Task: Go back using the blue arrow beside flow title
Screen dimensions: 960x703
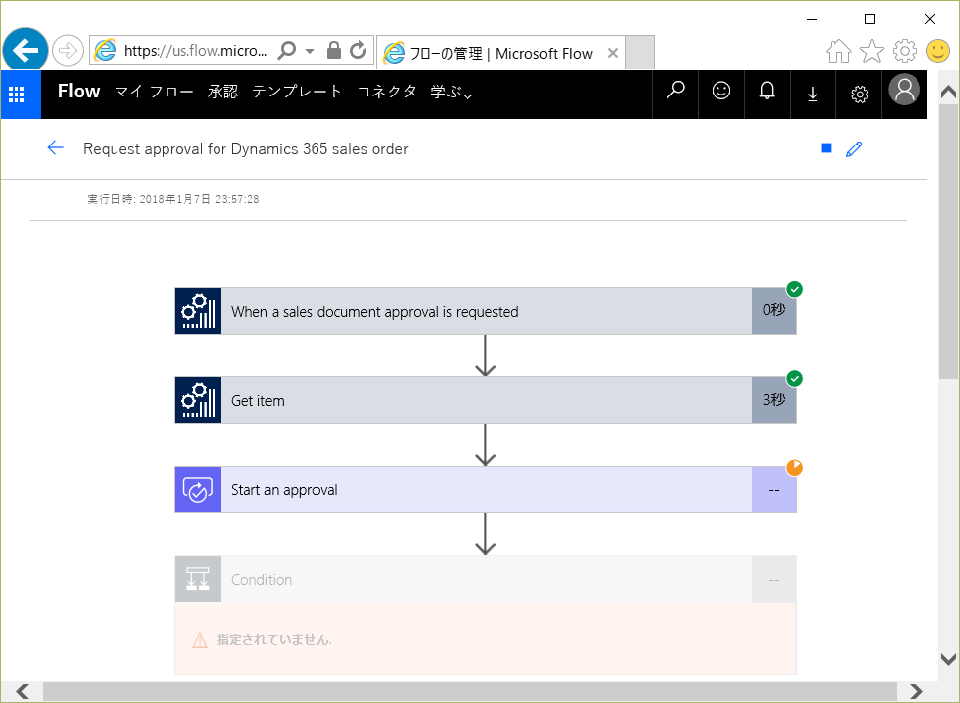Action: (56, 148)
